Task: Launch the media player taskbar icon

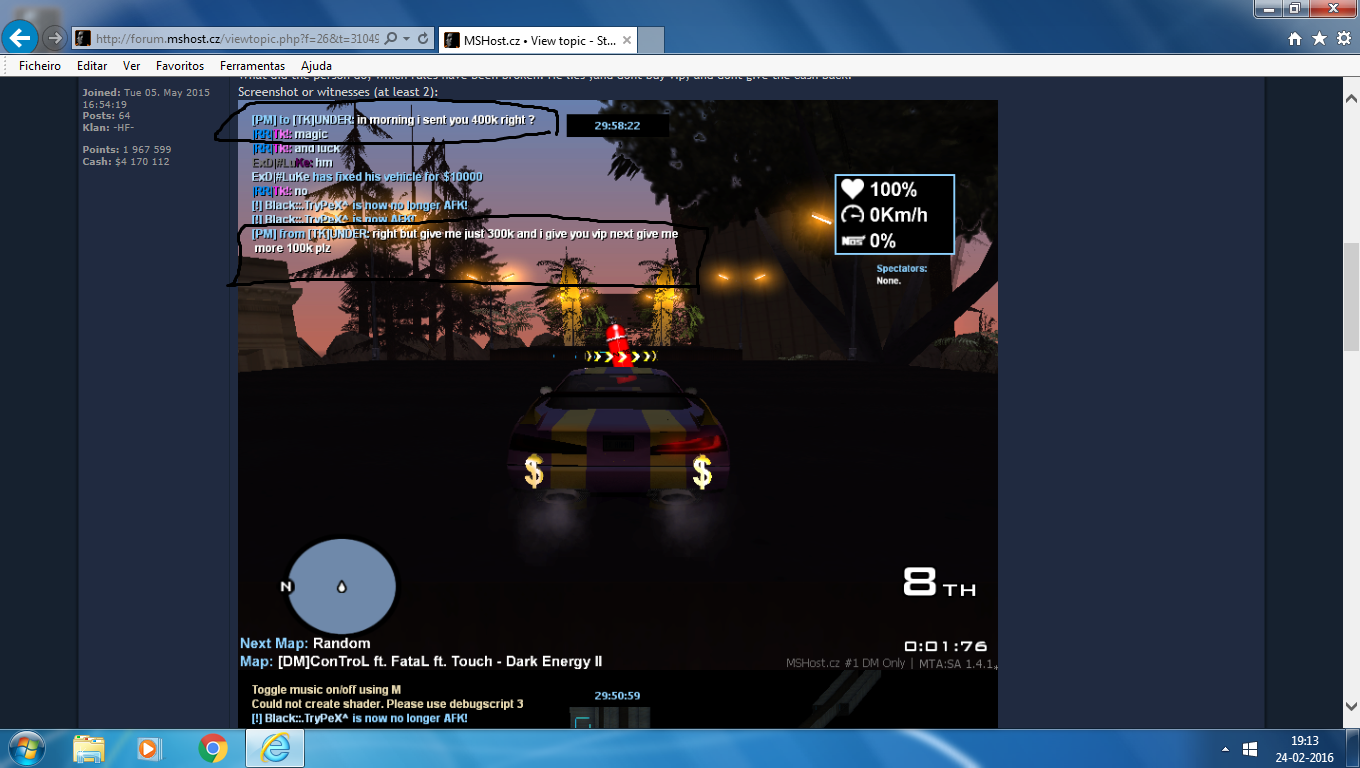Action: coord(149,748)
